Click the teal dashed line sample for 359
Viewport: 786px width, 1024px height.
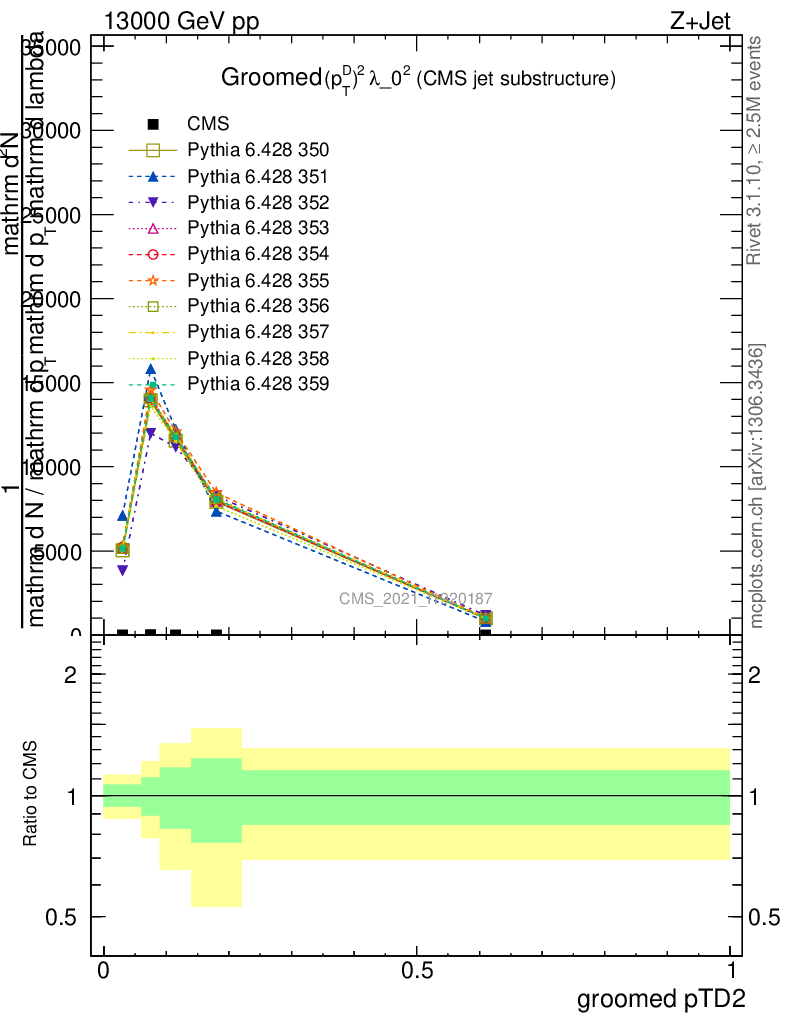[153, 384]
